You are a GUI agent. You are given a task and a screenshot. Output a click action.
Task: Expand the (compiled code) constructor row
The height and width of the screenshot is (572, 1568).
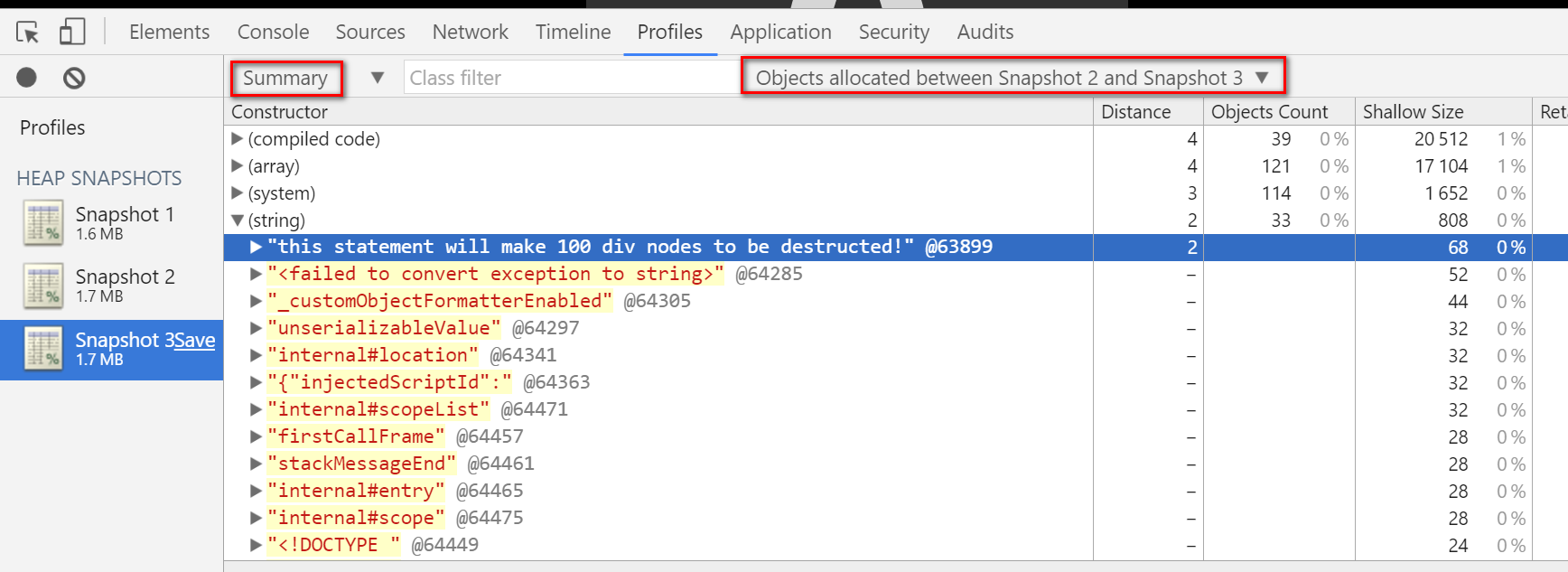click(238, 138)
